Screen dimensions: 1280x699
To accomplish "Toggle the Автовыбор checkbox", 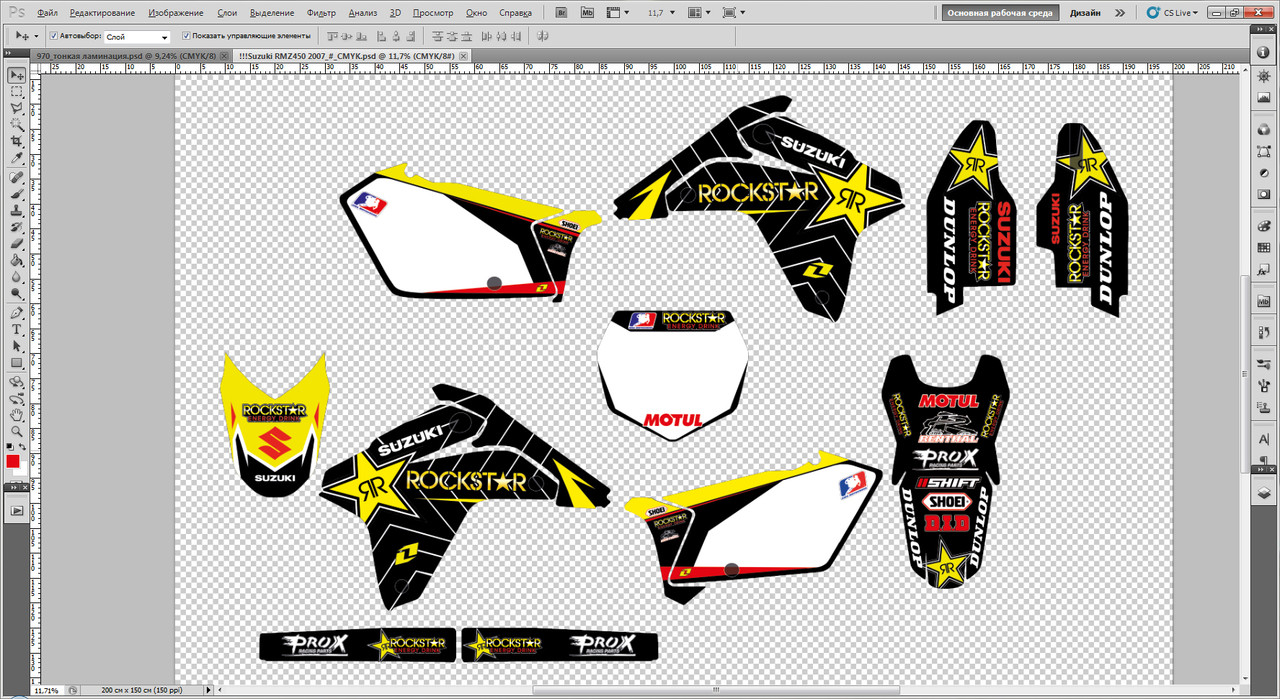I will [53, 36].
